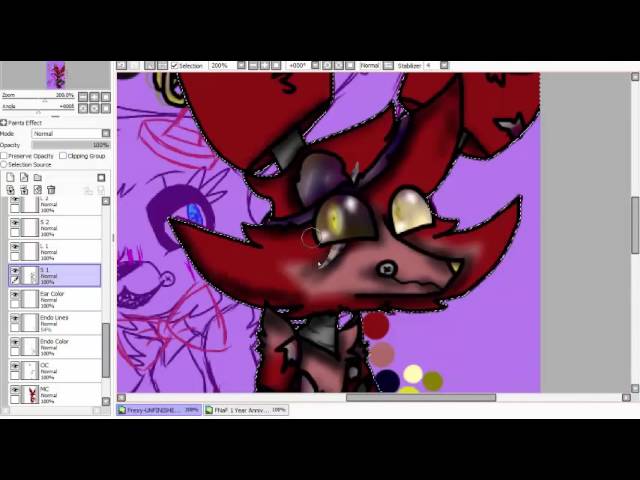
Task: Click the canvas horizontal scrollbar thumb
Action: 421,398
